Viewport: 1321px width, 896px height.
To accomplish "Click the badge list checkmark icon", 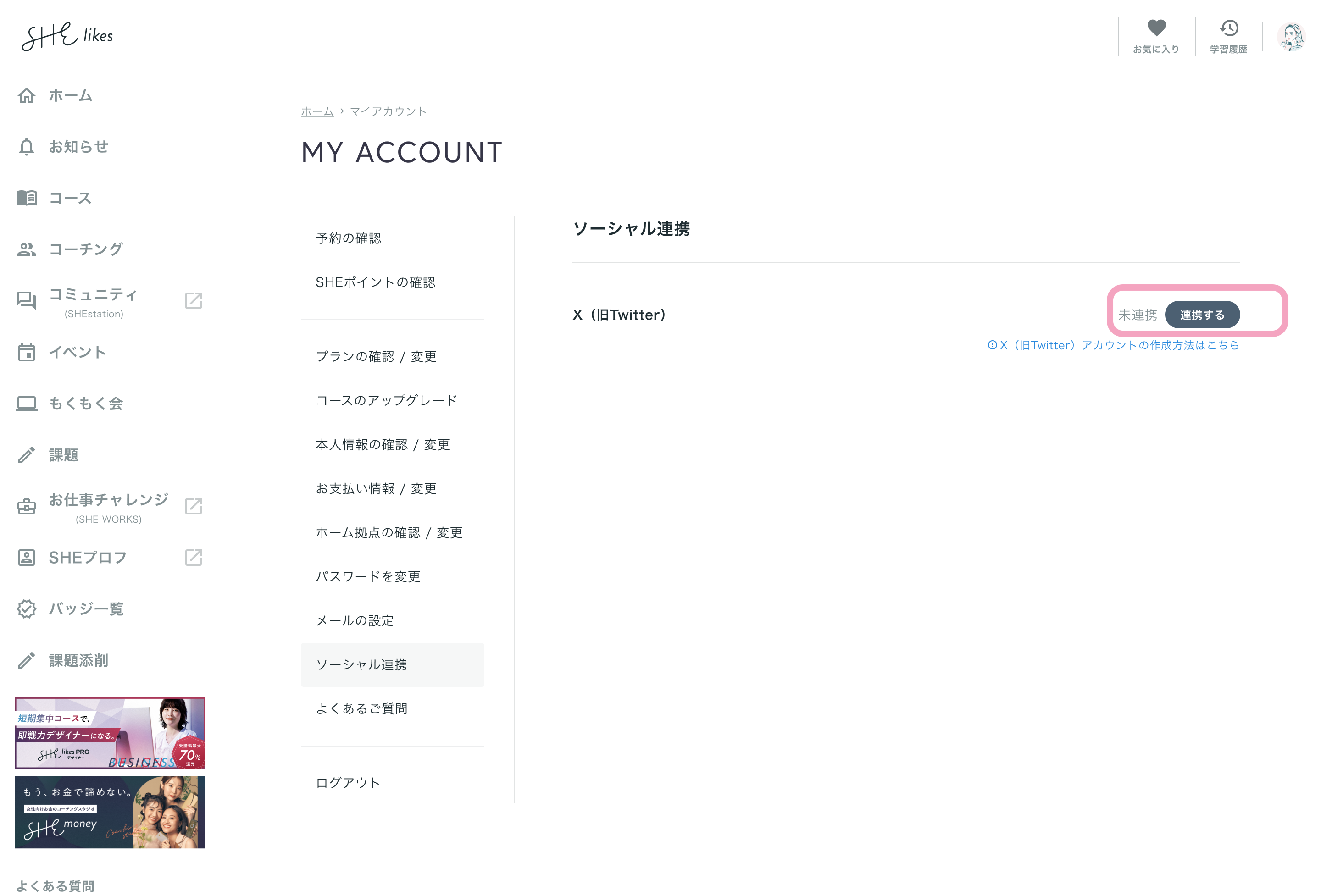I will pyautogui.click(x=26, y=608).
